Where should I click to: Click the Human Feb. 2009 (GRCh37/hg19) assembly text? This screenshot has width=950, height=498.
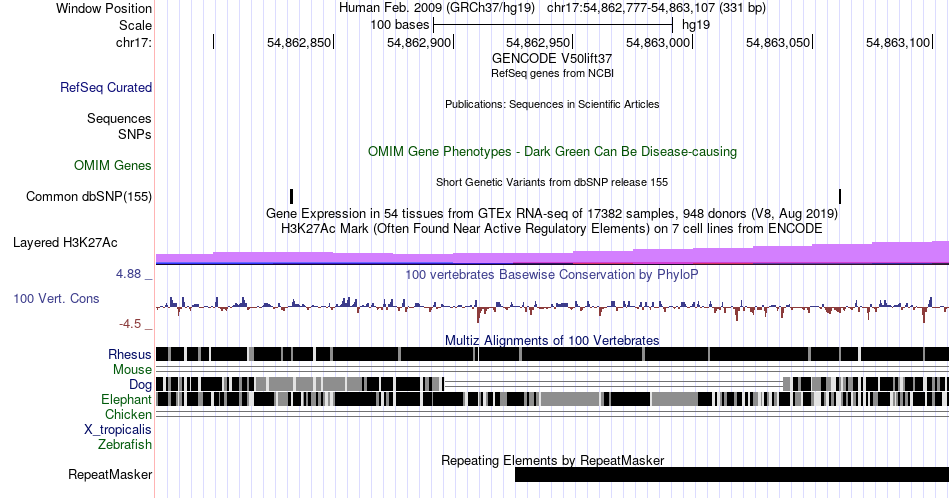437,8
